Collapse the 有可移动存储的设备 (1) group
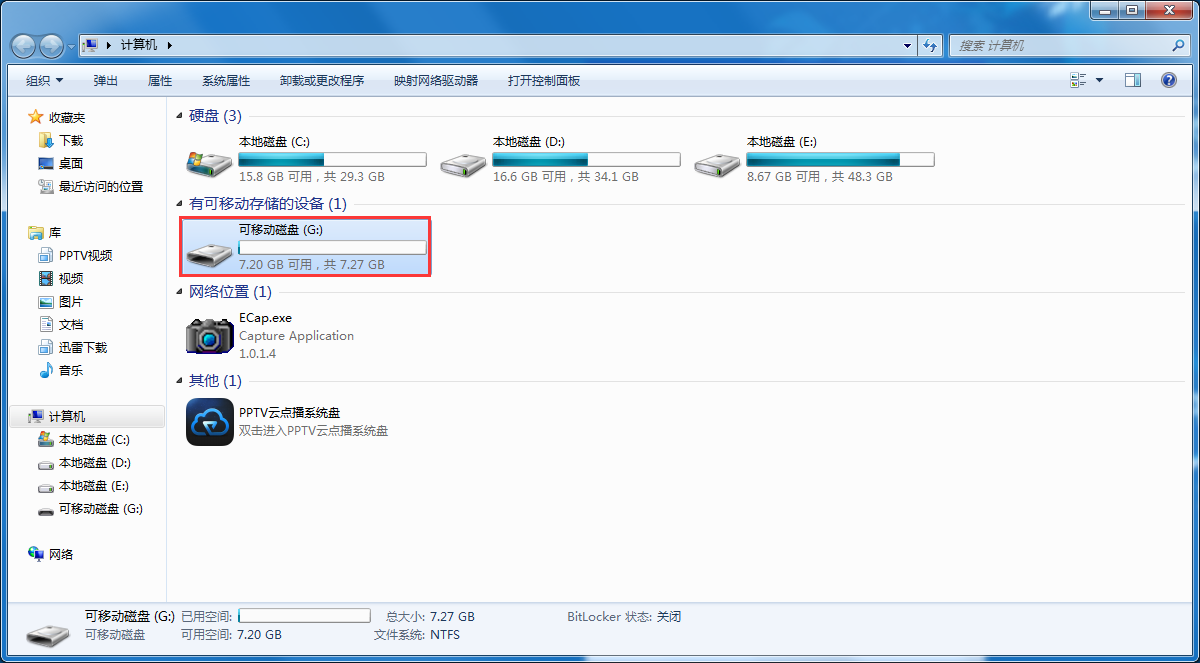1200x663 pixels. pyautogui.click(x=180, y=204)
